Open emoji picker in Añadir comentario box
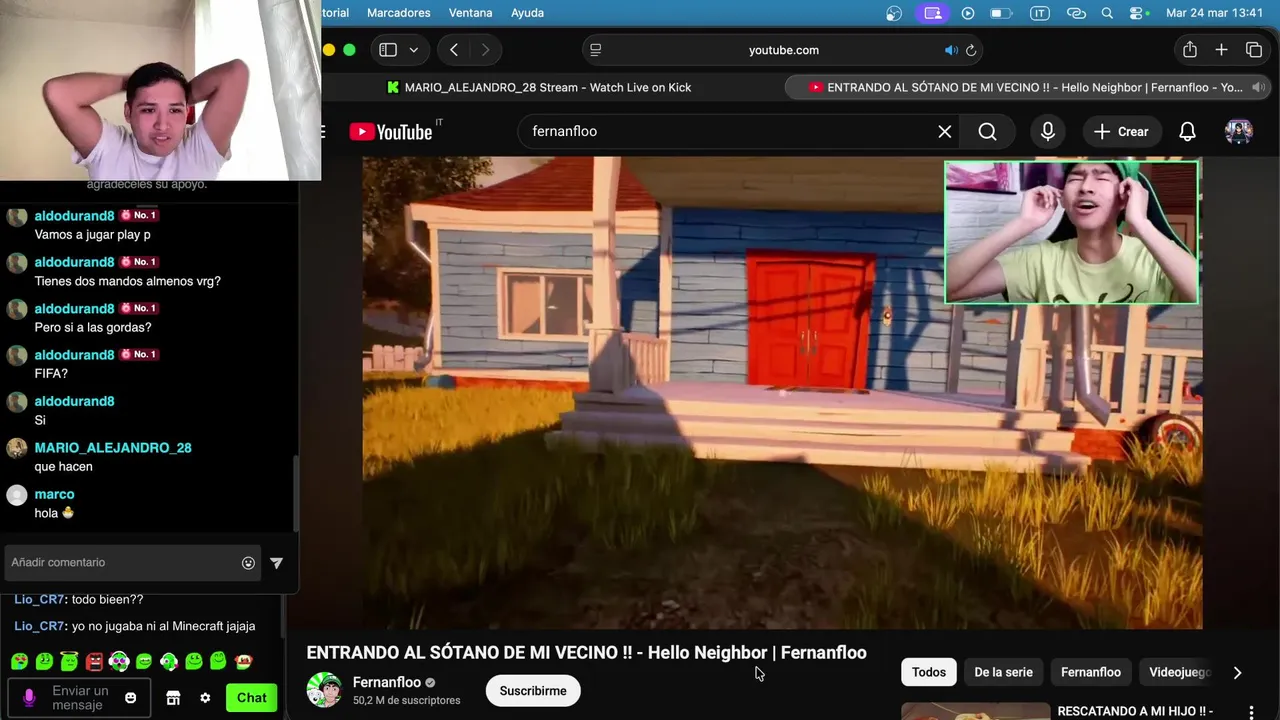 248,563
